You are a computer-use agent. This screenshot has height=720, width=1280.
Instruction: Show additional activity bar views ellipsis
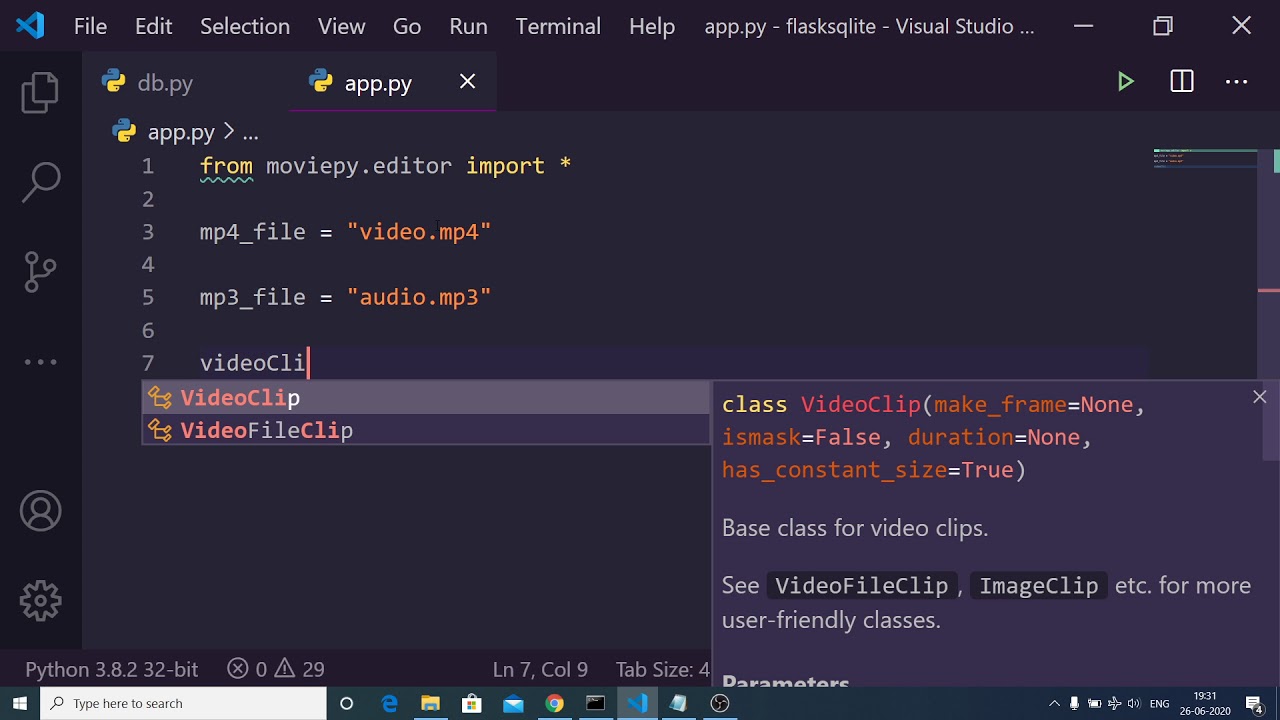(41, 362)
